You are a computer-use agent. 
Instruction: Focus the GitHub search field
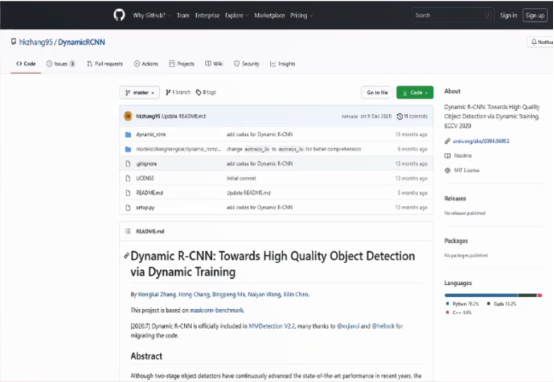[453, 15]
